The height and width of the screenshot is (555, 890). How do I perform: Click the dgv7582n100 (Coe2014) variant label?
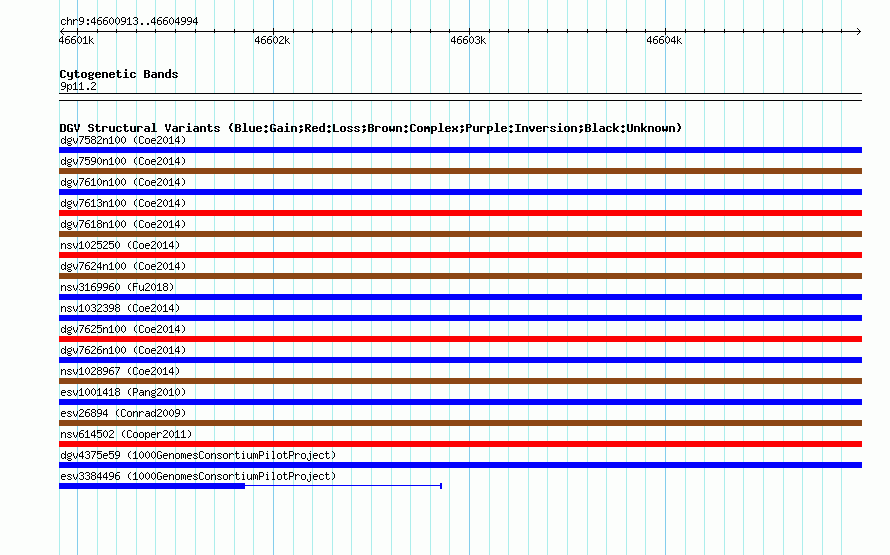[x=123, y=140]
